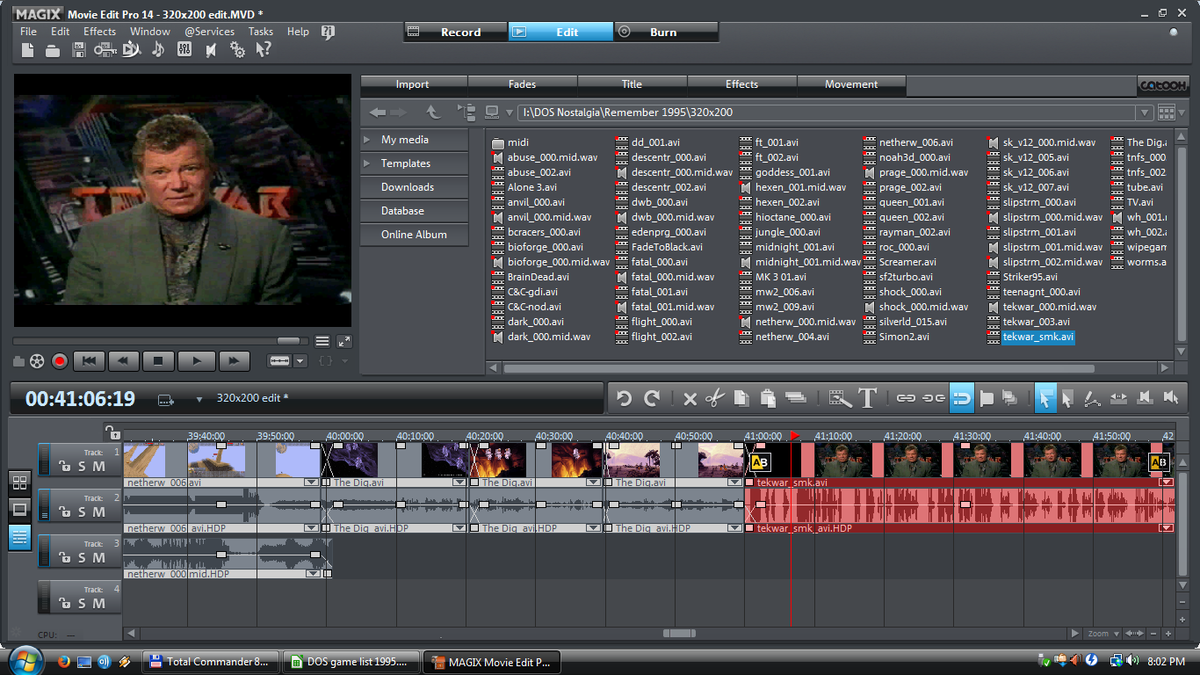Toggle Mute on Track 2
Image resolution: width=1200 pixels, height=675 pixels.
point(99,512)
